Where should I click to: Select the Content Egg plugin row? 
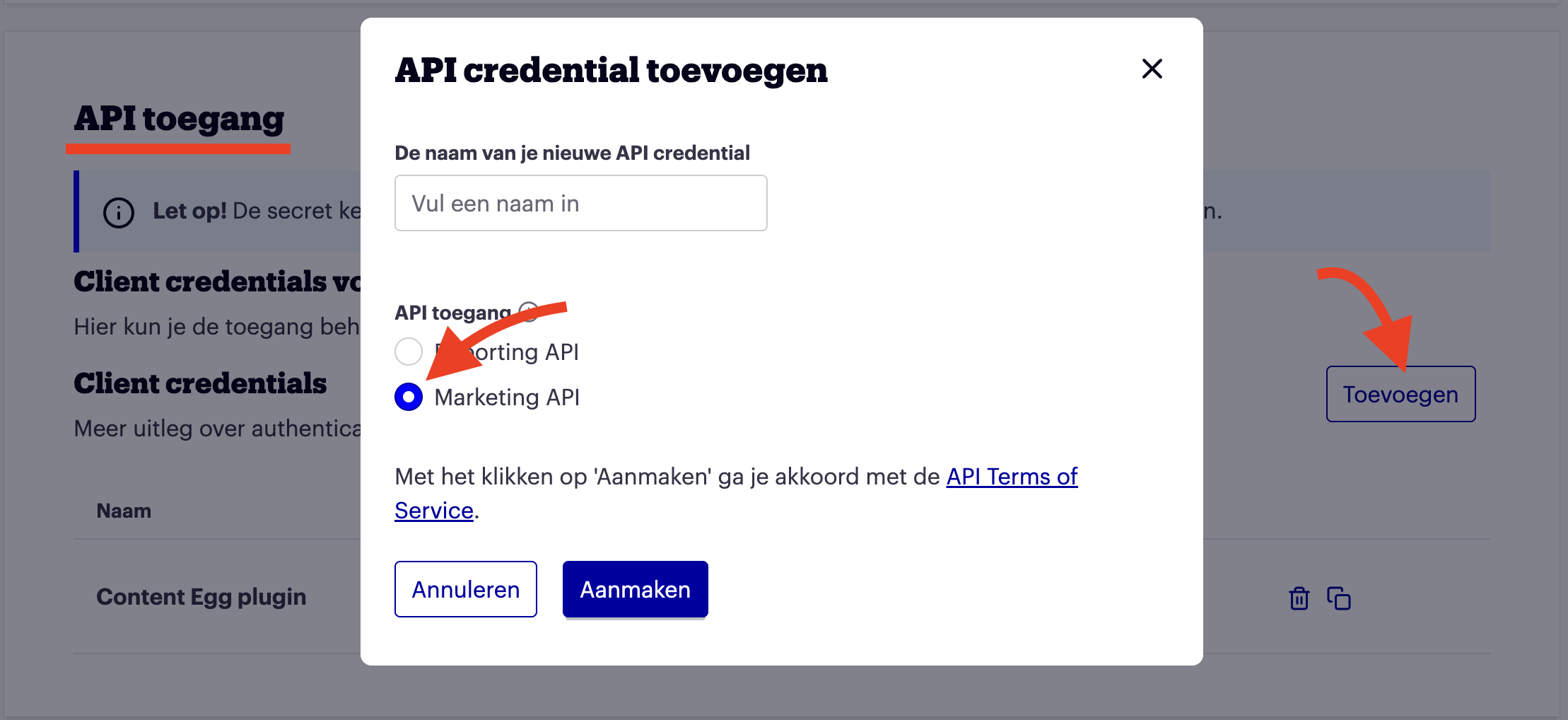click(x=201, y=597)
